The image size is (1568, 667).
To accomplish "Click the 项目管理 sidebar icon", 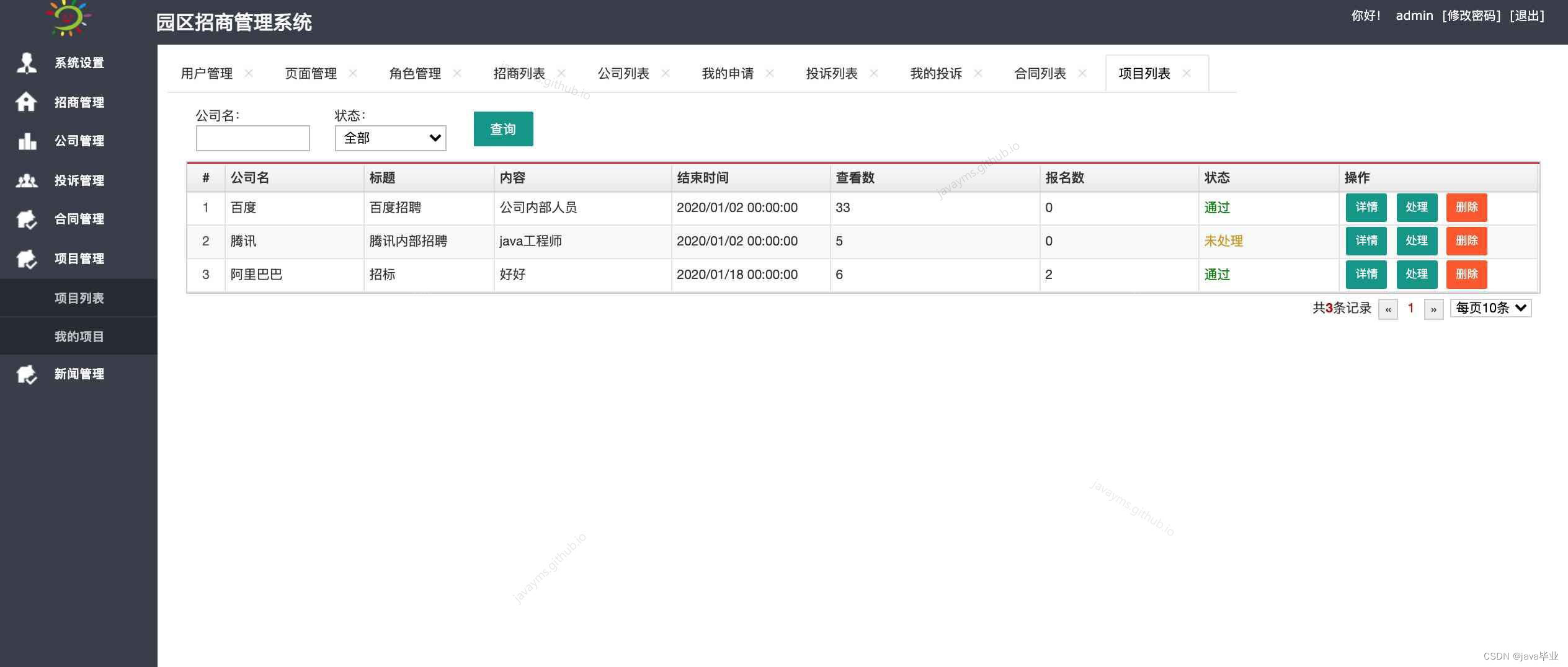I will (x=26, y=258).
